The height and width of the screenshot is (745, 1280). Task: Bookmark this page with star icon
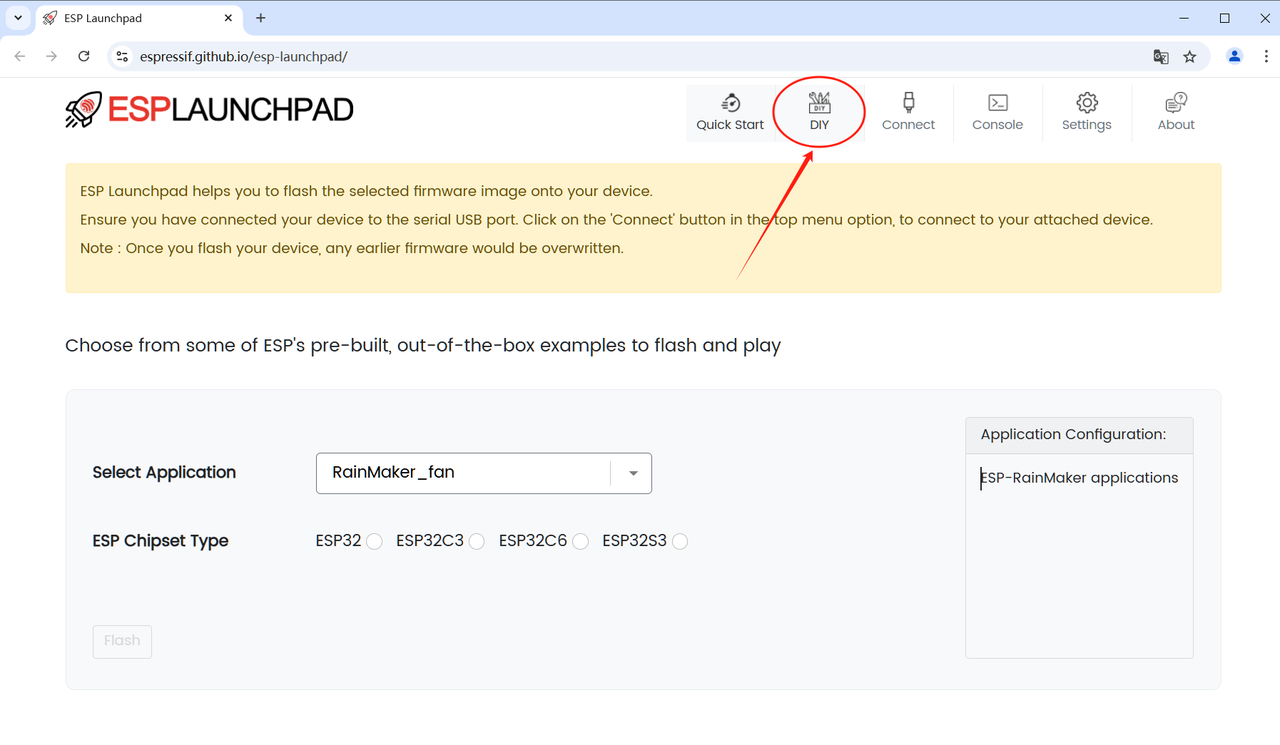pos(1190,57)
